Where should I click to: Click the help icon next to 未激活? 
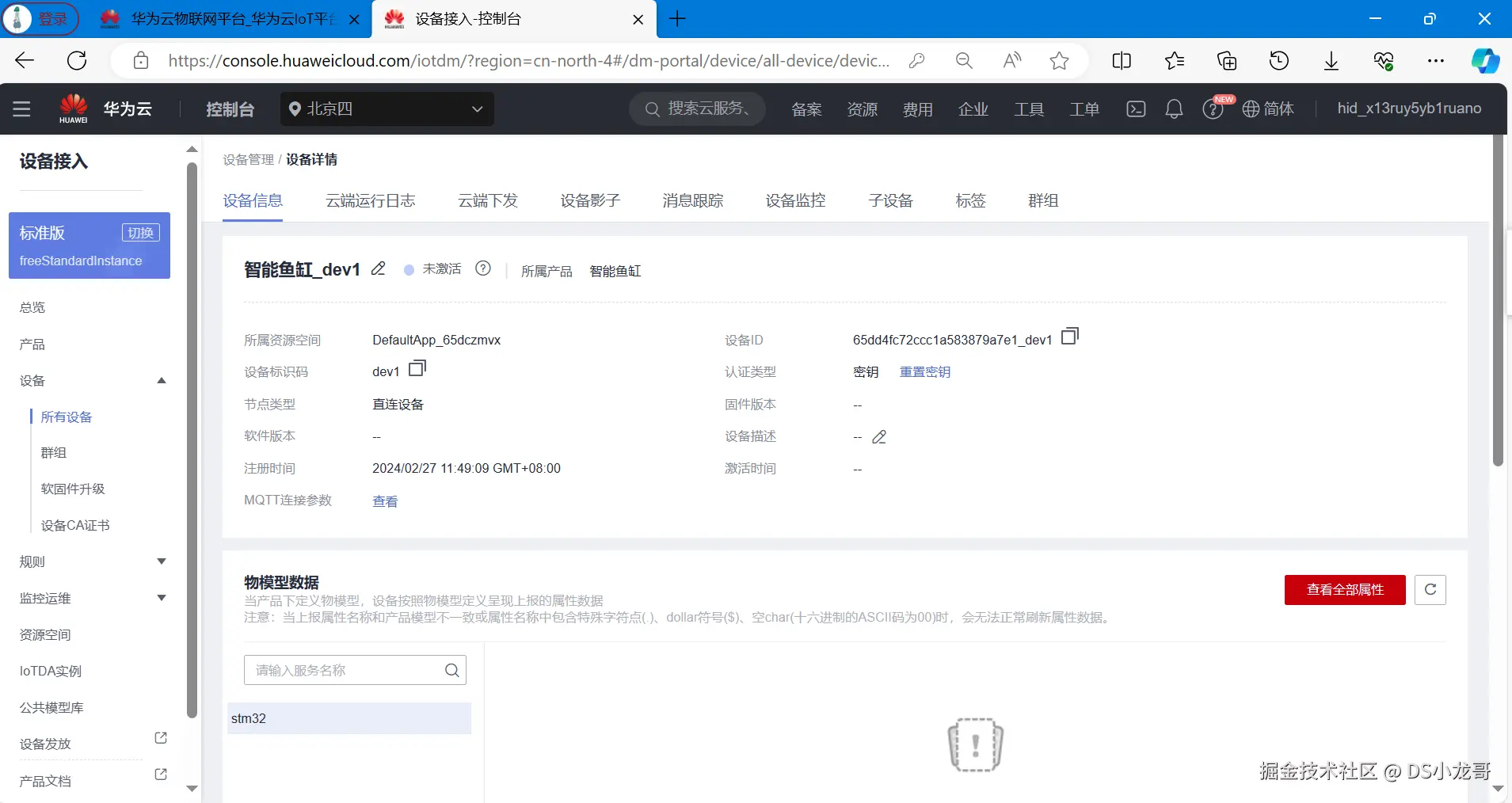tap(483, 268)
